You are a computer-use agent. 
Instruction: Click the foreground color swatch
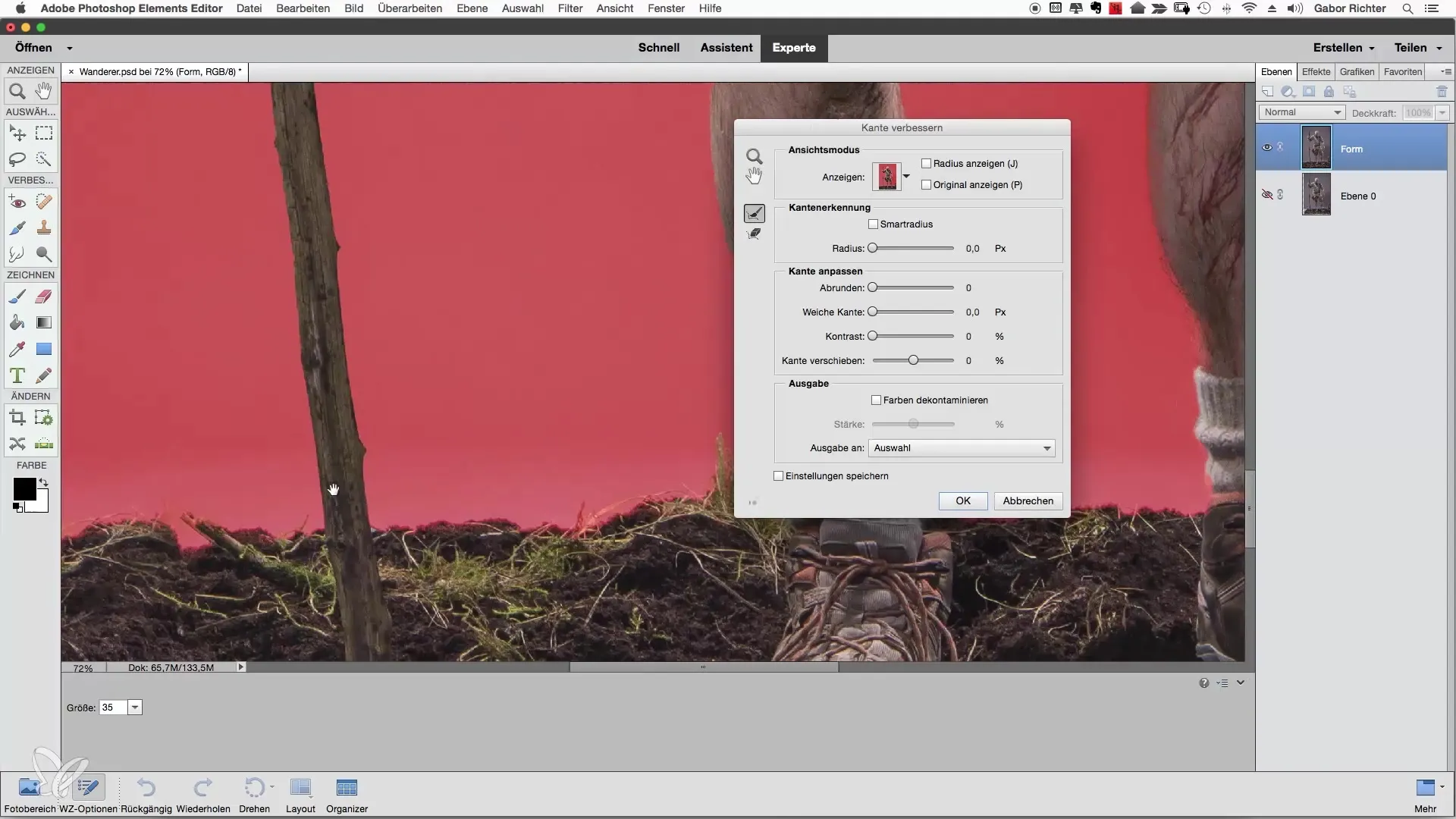(24, 490)
